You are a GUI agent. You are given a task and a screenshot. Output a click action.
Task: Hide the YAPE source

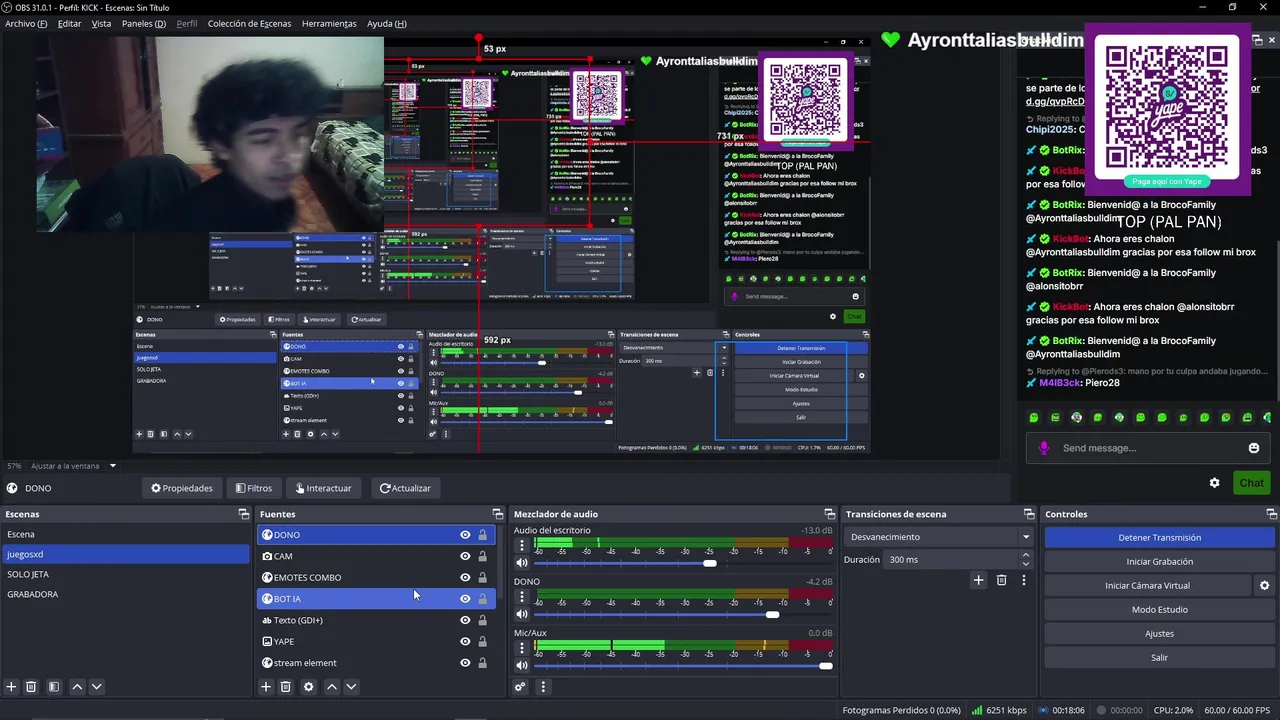[465, 641]
